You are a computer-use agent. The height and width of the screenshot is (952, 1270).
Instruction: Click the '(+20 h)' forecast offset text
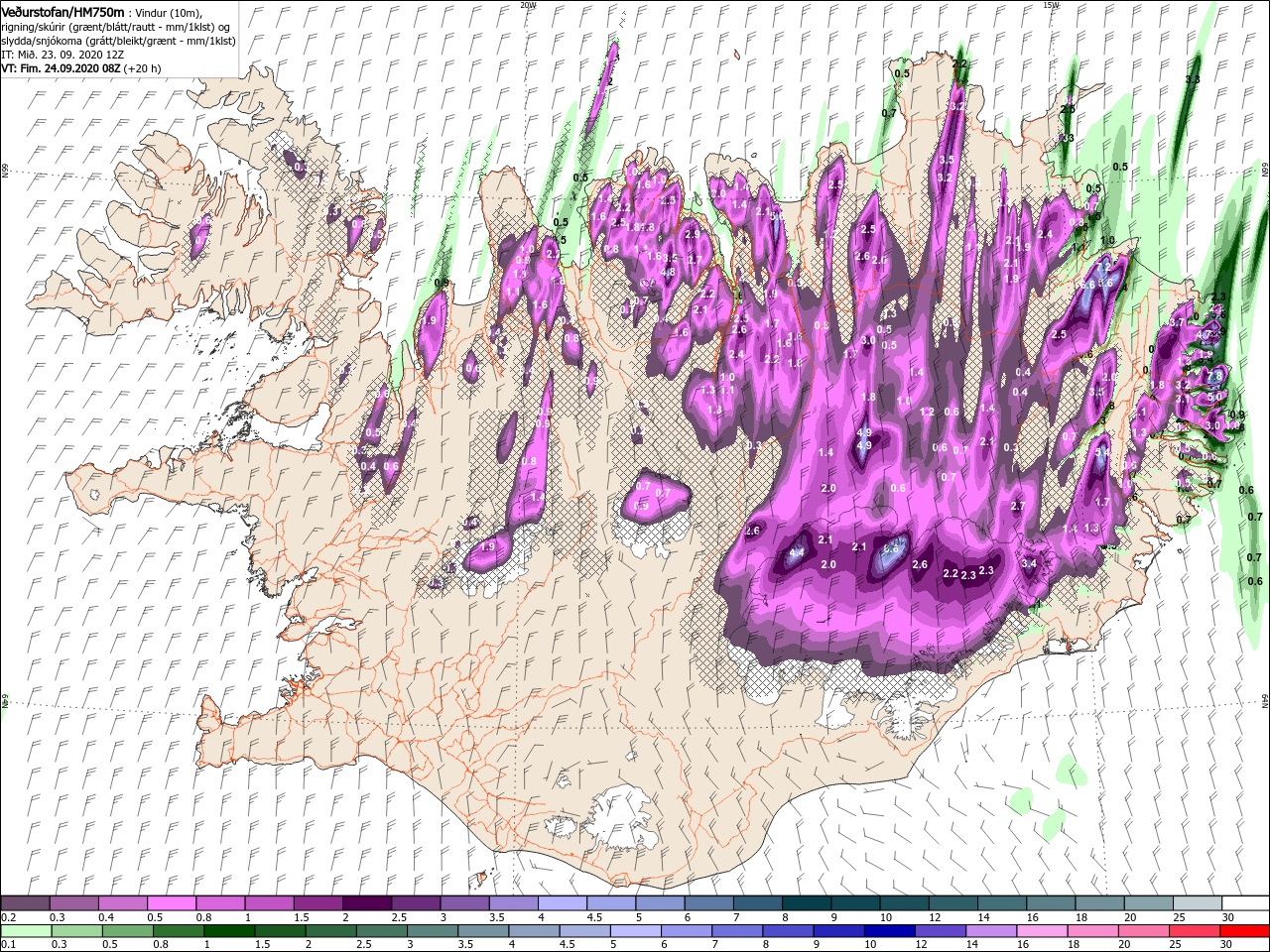pyautogui.click(x=143, y=68)
